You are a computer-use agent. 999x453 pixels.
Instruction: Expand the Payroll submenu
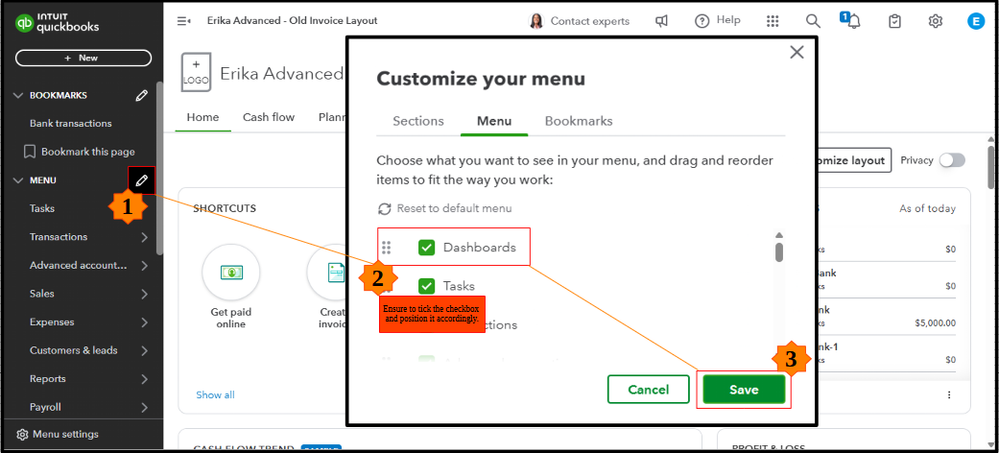pyautogui.click(x=145, y=407)
